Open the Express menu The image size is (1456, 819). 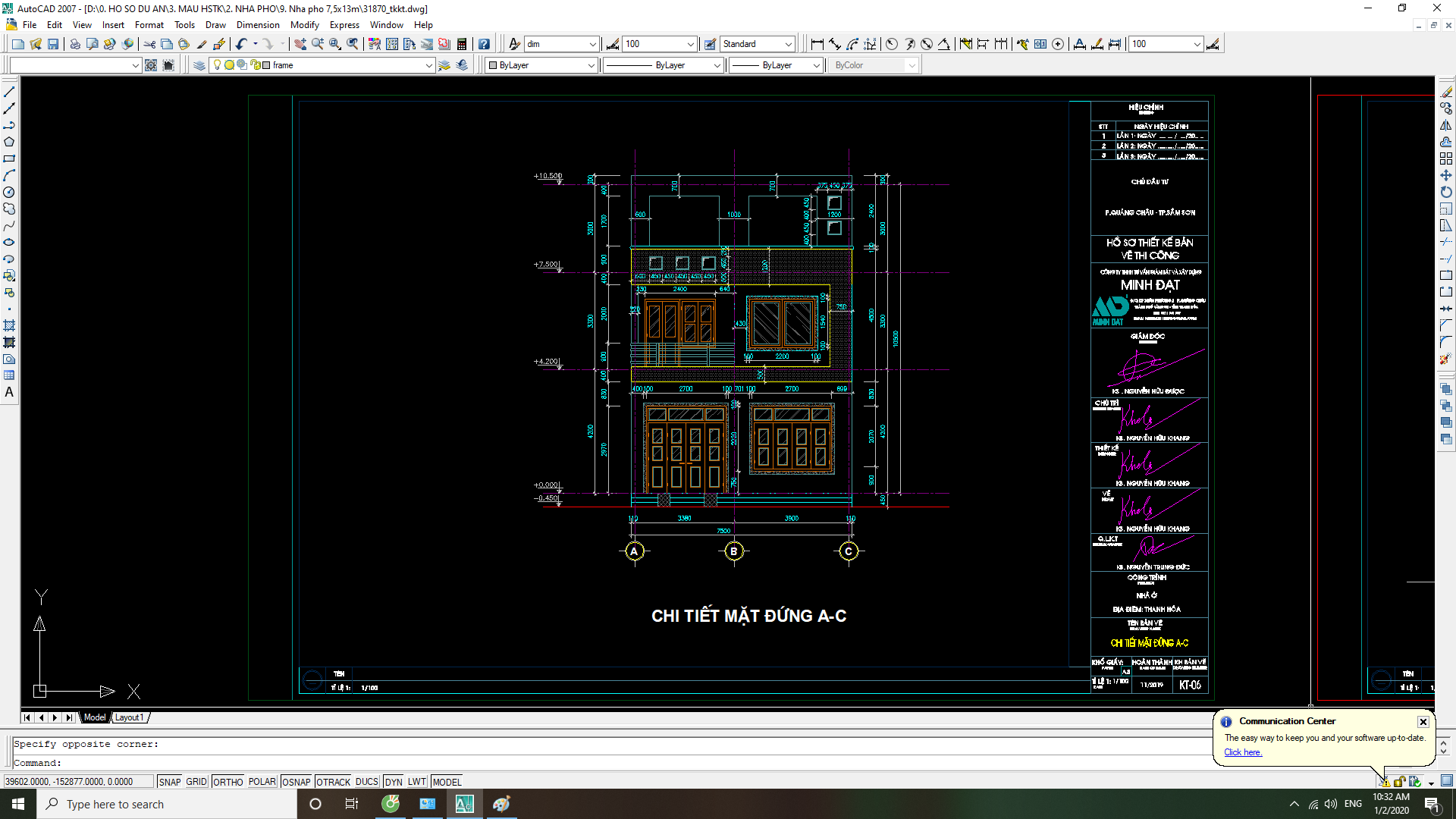point(344,25)
